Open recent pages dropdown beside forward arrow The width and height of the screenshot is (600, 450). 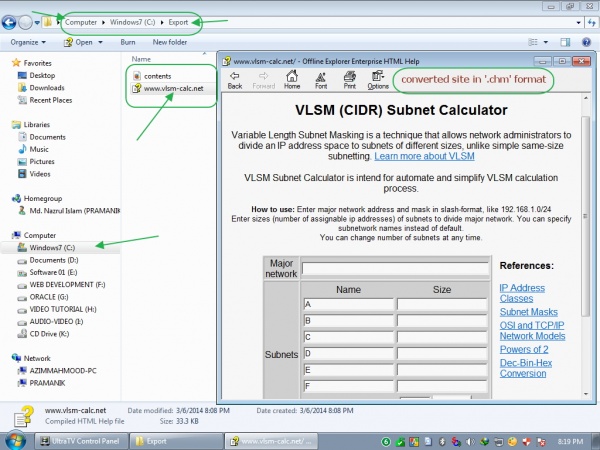pyautogui.click(x=37, y=23)
